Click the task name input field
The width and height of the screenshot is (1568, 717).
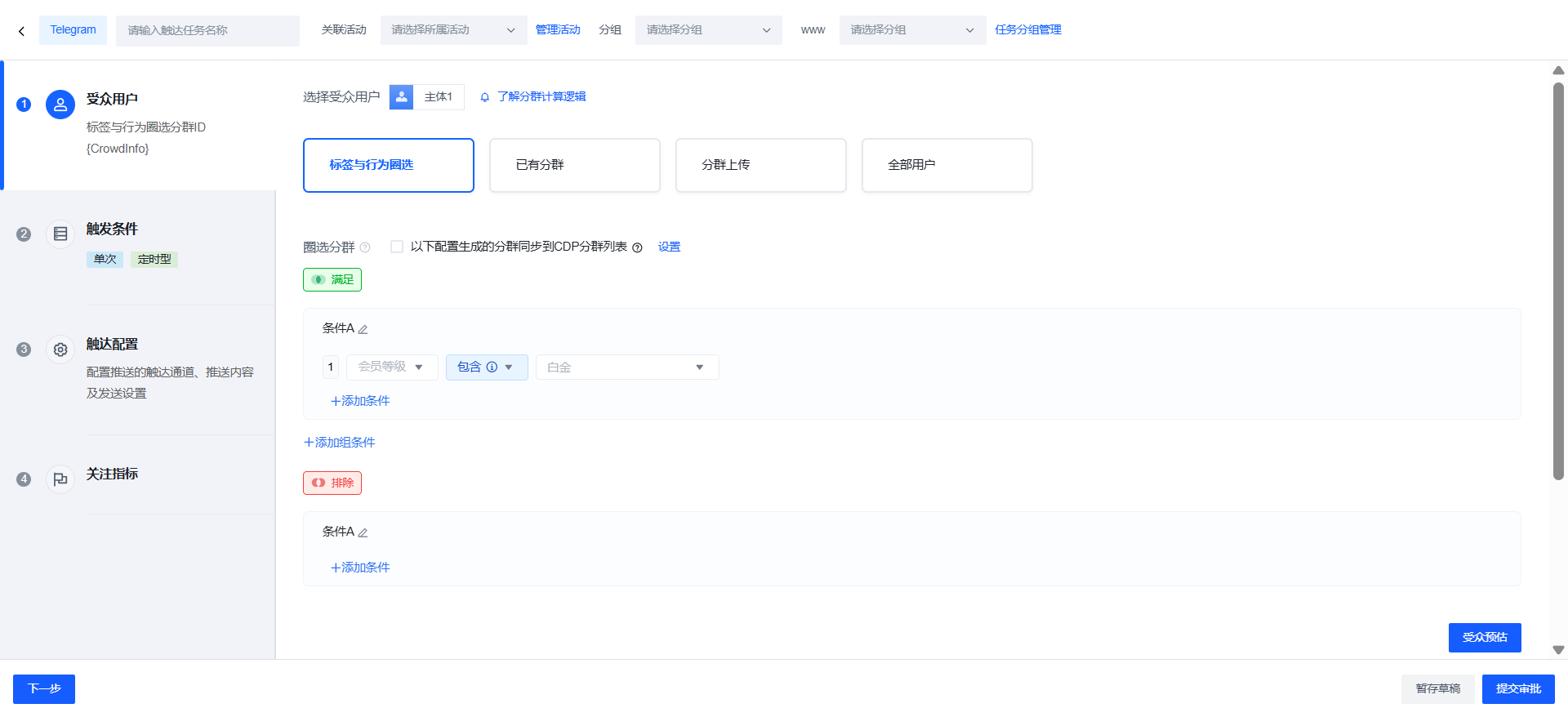point(207,30)
